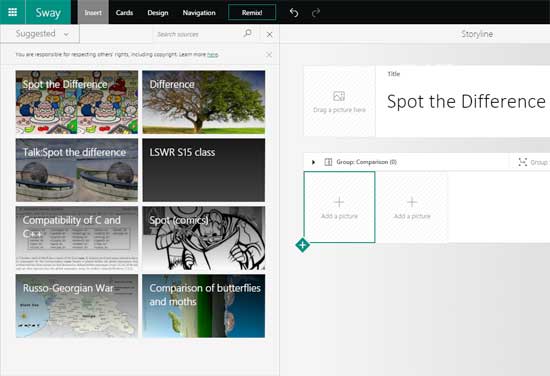The width and height of the screenshot is (550, 376).
Task: Click the Group button on card header
Action: pos(534,162)
